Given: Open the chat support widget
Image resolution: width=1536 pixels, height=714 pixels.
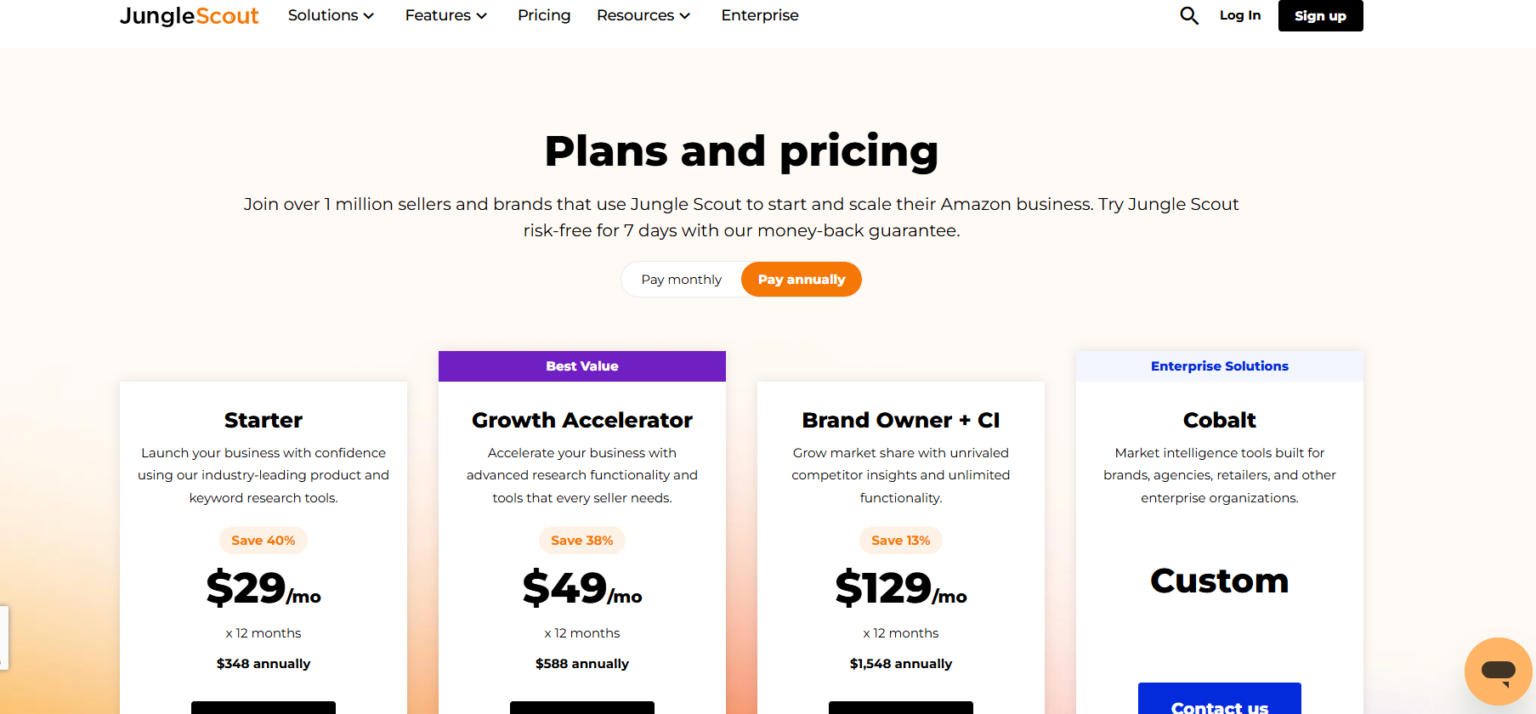Looking at the screenshot, I should pos(1498,671).
